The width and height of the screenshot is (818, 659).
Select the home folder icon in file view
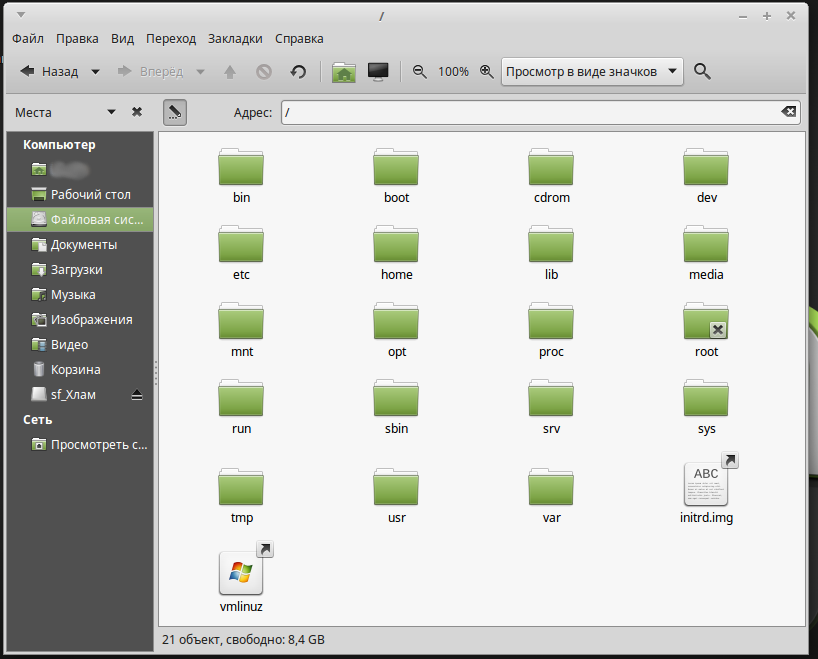point(396,244)
